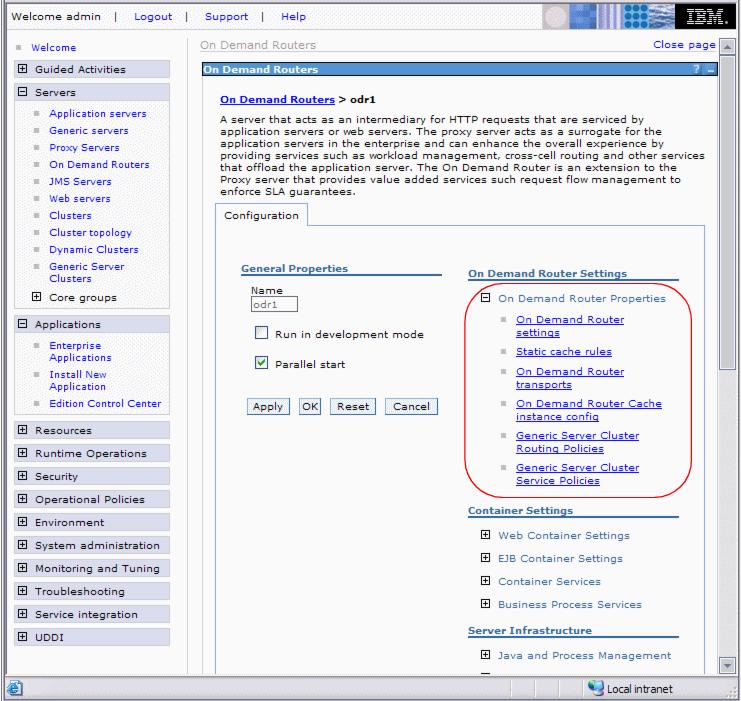Minimize the On Demand Routers portlet
The image size is (741, 701).
point(710,70)
